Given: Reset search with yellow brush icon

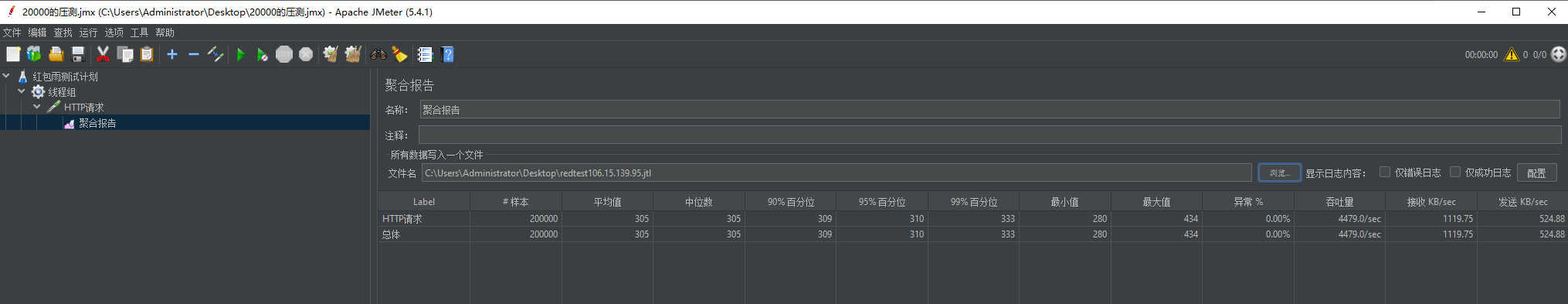Looking at the screenshot, I should [x=399, y=54].
